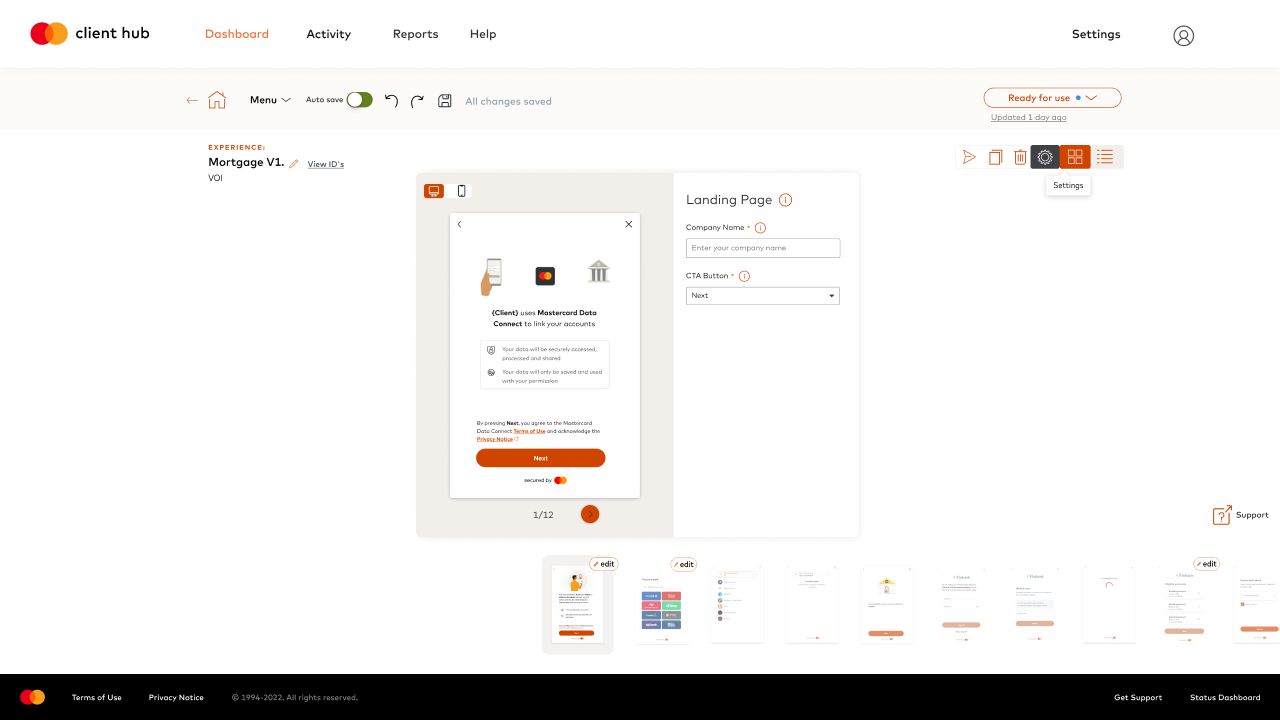Click the 1/12 page counter

click(543, 515)
